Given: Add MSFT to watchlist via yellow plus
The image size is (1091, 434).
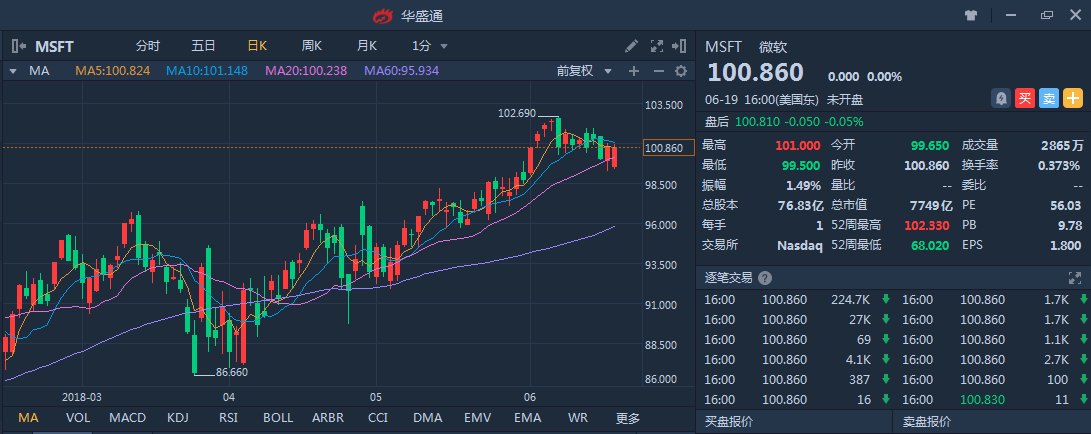Looking at the screenshot, I should point(1073,99).
